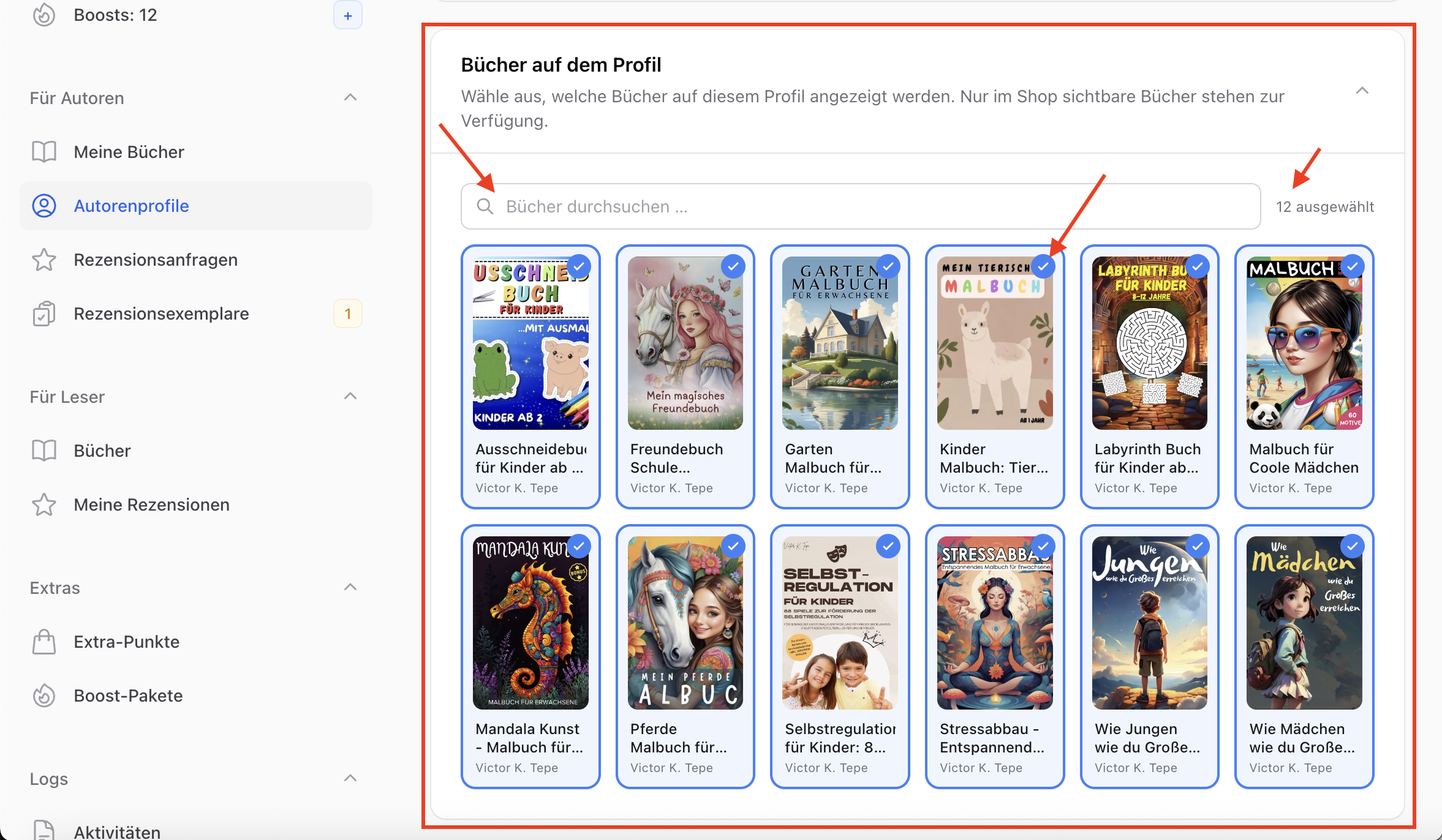Click the Boosts: 12 label
This screenshot has width=1442, height=840.
click(x=115, y=15)
